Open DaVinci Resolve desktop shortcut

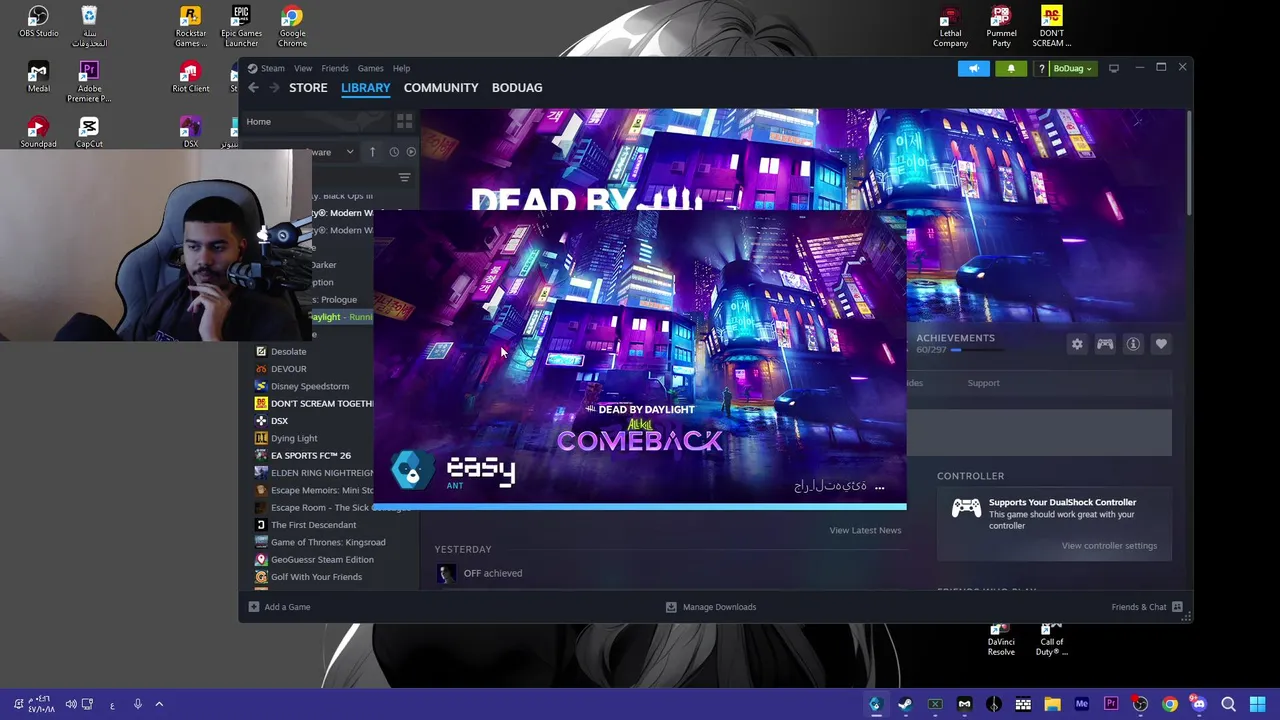pyautogui.click(x=1001, y=639)
